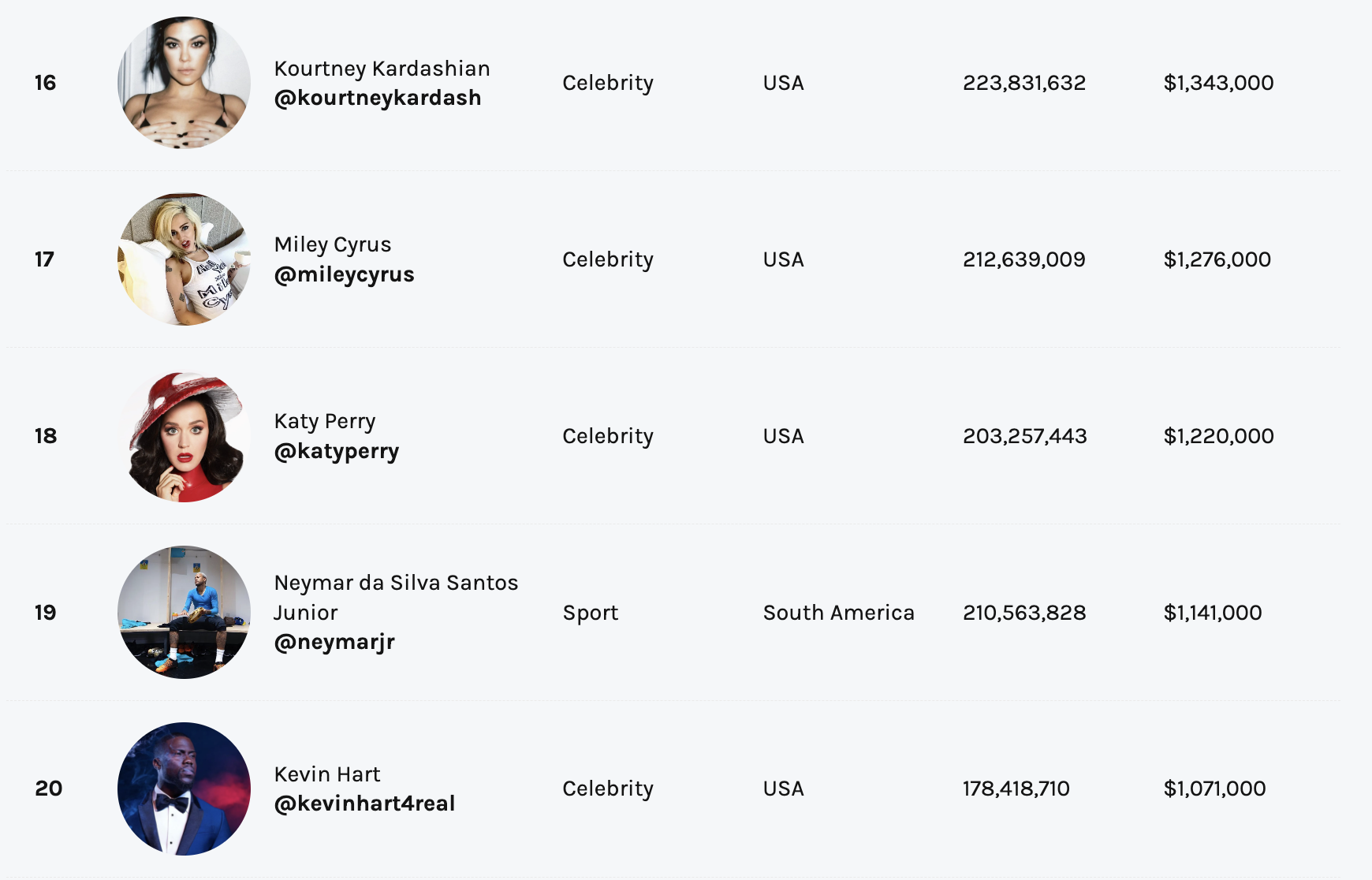Viewport: 1372px width, 880px height.
Task: Open the @kourtneykardash handle link
Action: [x=378, y=98]
